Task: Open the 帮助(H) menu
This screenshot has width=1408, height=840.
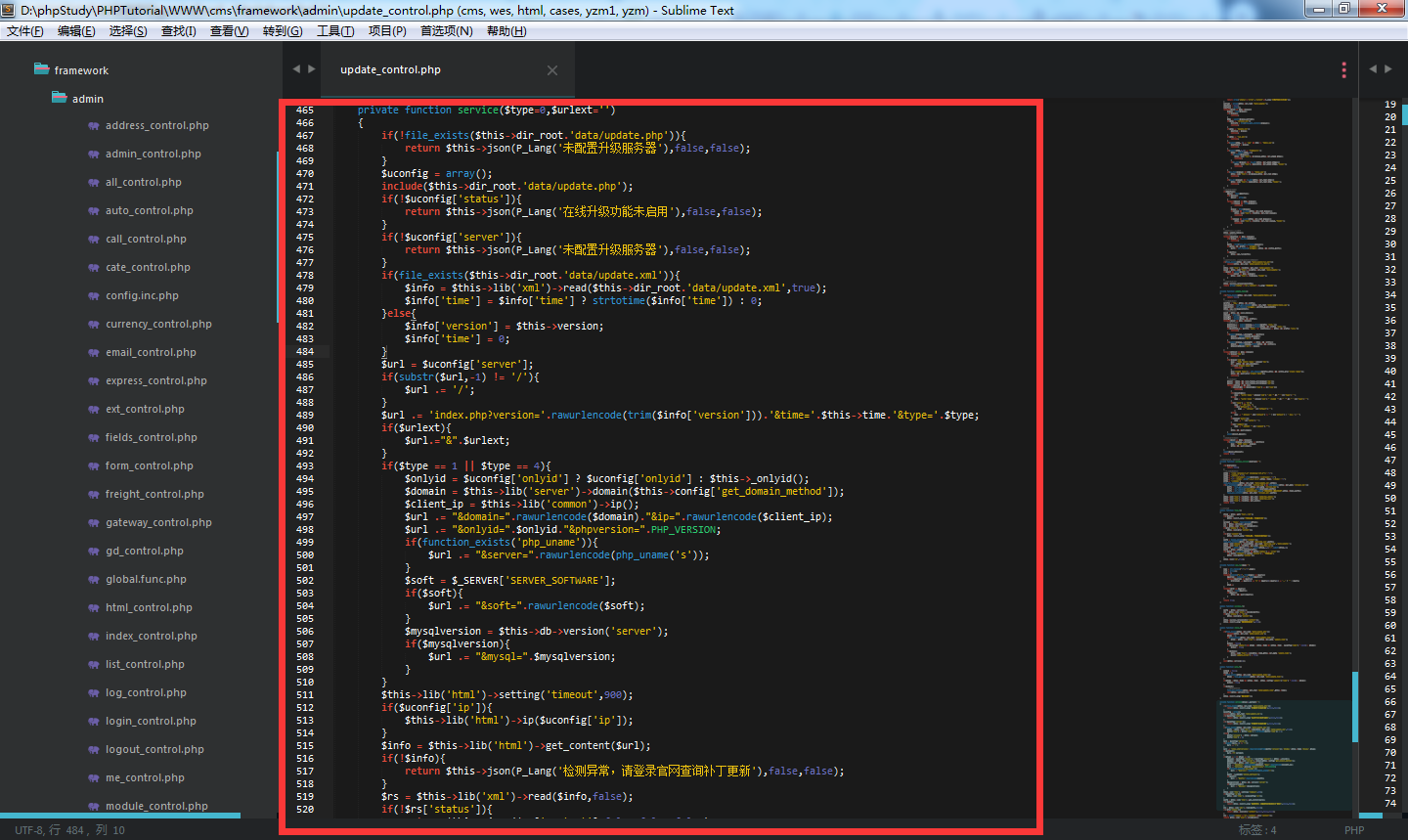Action: click(506, 31)
